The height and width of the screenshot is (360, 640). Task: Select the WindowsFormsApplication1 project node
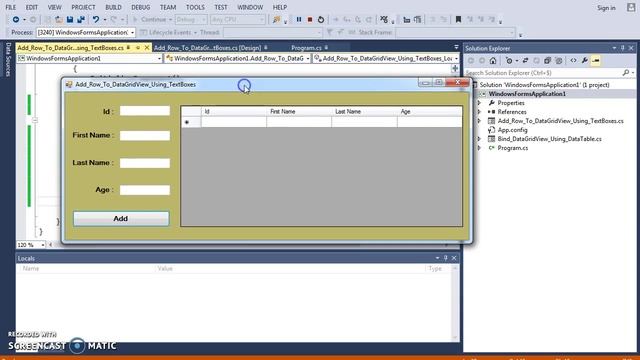click(x=527, y=94)
